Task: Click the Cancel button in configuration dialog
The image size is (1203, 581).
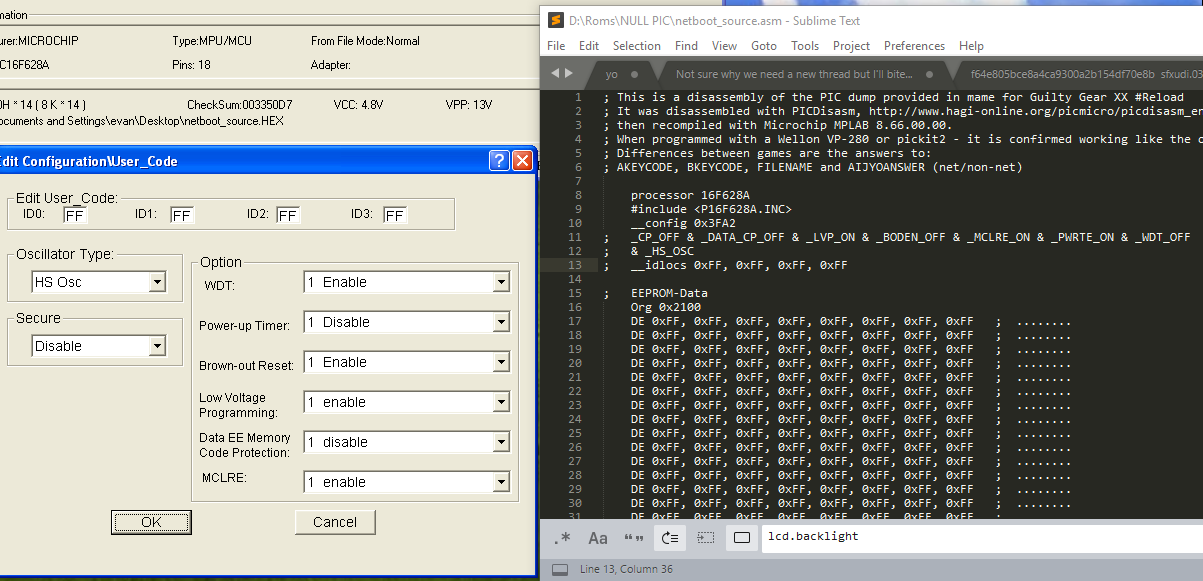Action: click(335, 522)
